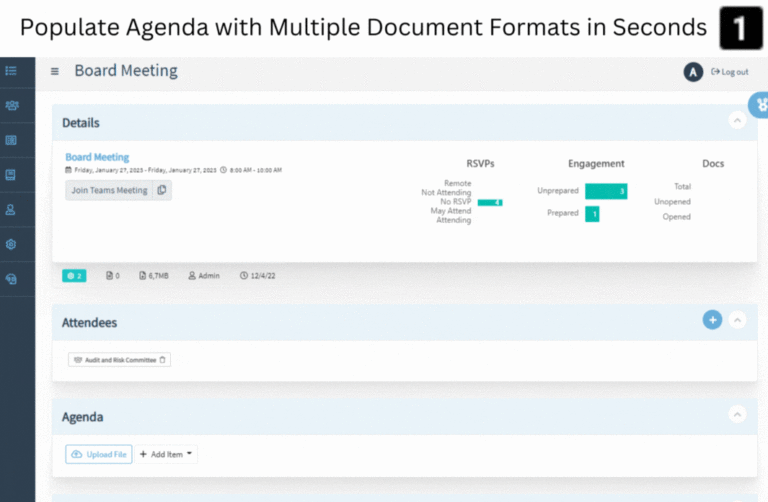Screen dimensions: 768x502
Task: Collapse the Agenda section
Action: 737,414
